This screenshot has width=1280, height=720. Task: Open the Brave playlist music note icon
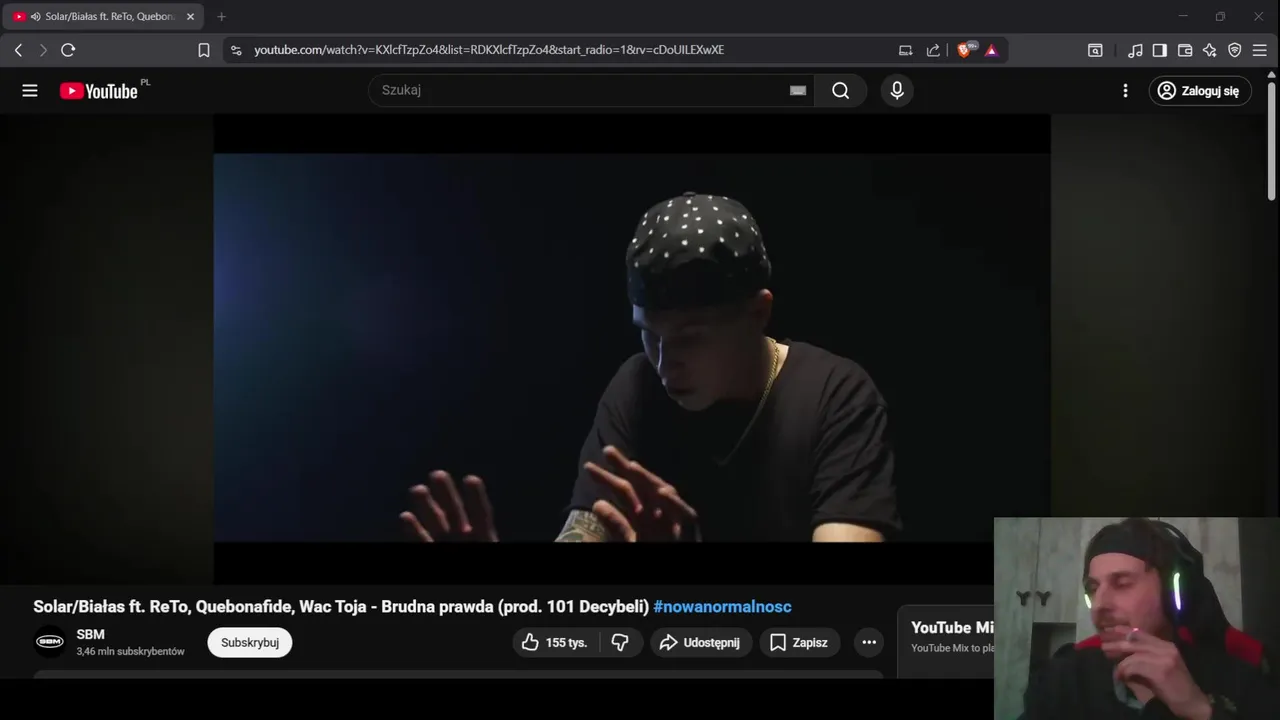[x=1135, y=50]
